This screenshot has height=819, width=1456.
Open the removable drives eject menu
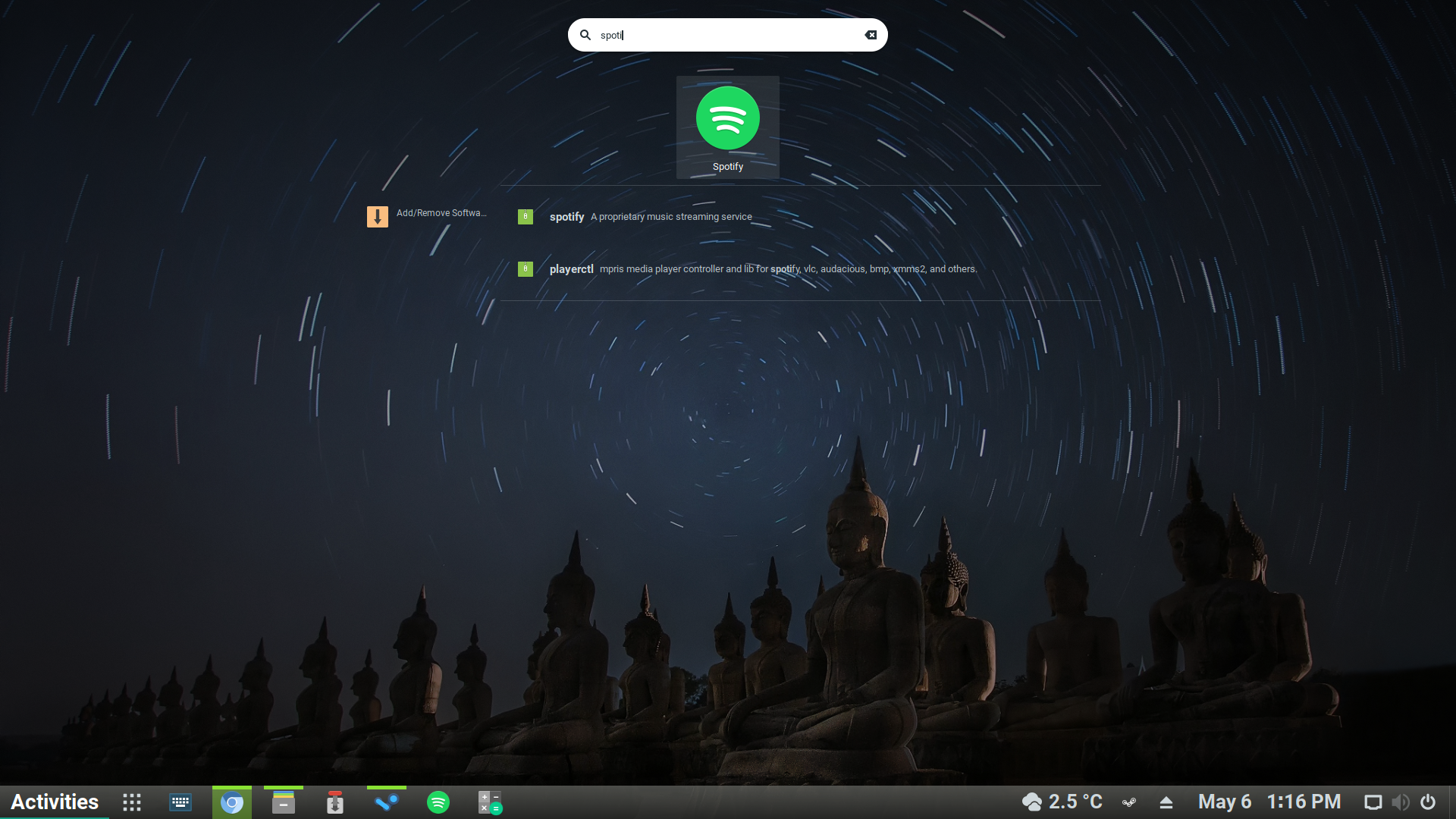1166,802
